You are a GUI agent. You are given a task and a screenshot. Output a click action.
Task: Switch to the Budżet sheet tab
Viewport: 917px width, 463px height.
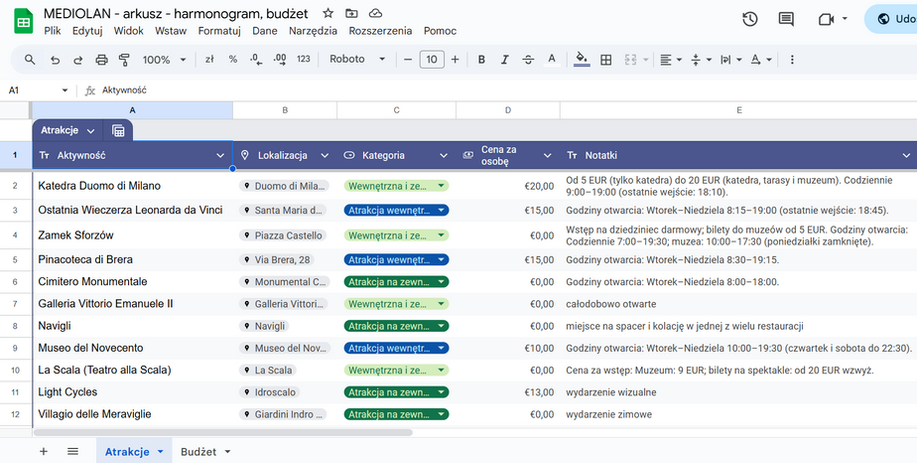[205, 451]
